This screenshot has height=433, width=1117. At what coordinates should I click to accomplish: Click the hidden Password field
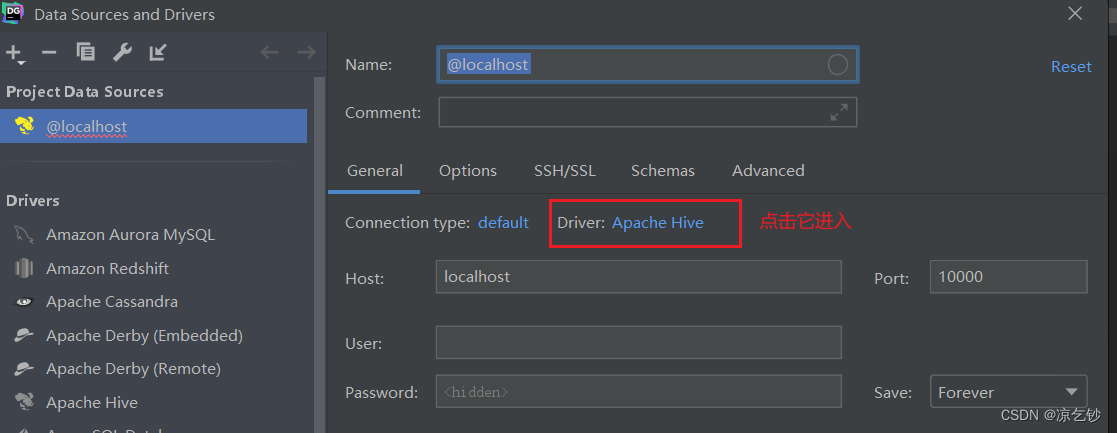point(638,392)
